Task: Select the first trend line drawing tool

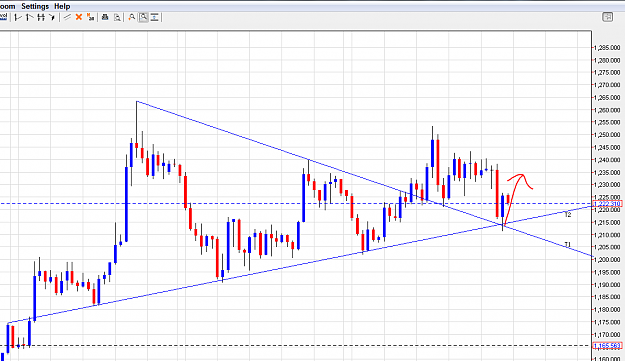Action: [18, 17]
